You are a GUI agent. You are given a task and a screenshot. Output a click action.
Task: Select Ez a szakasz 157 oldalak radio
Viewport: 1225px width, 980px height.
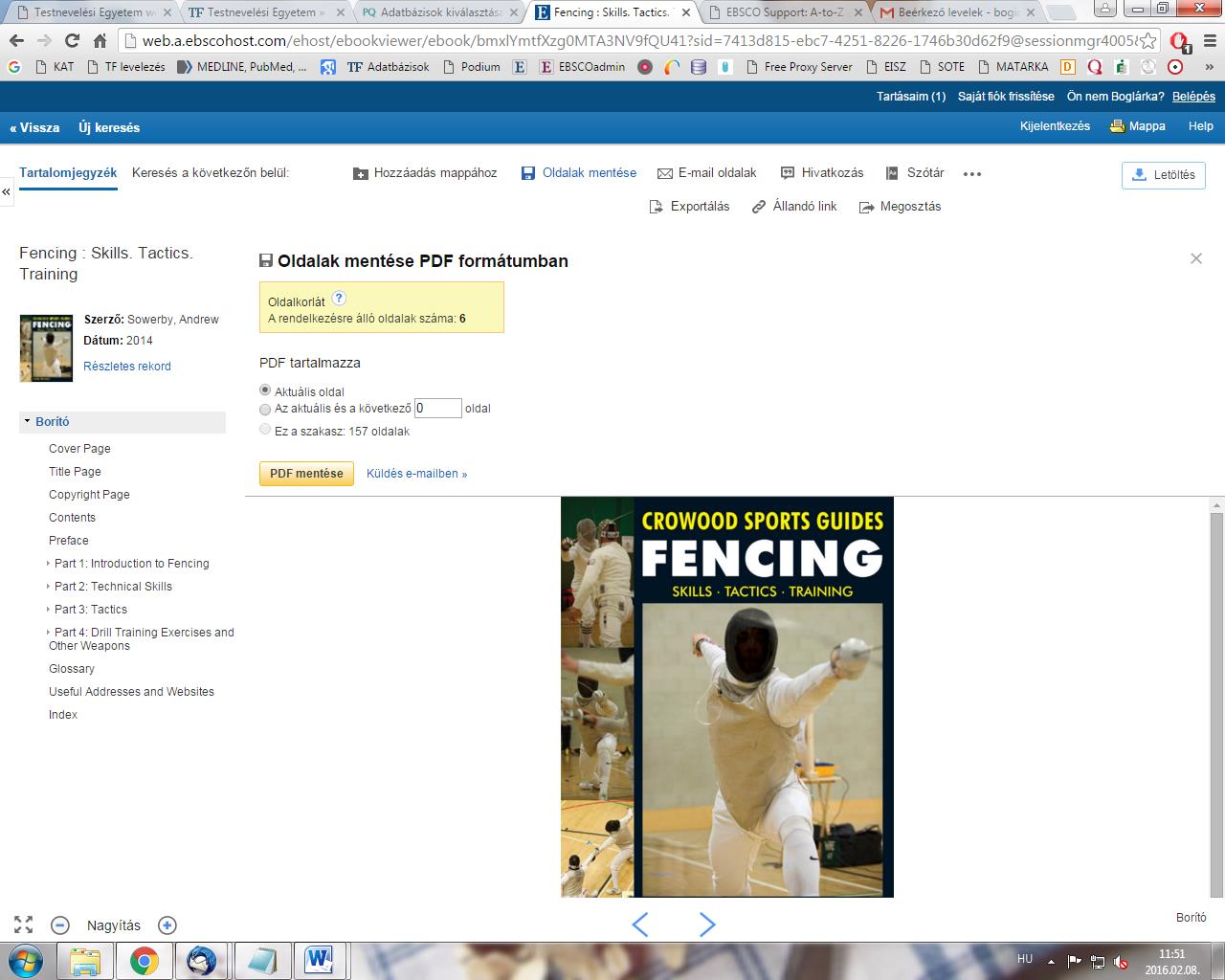click(265, 431)
